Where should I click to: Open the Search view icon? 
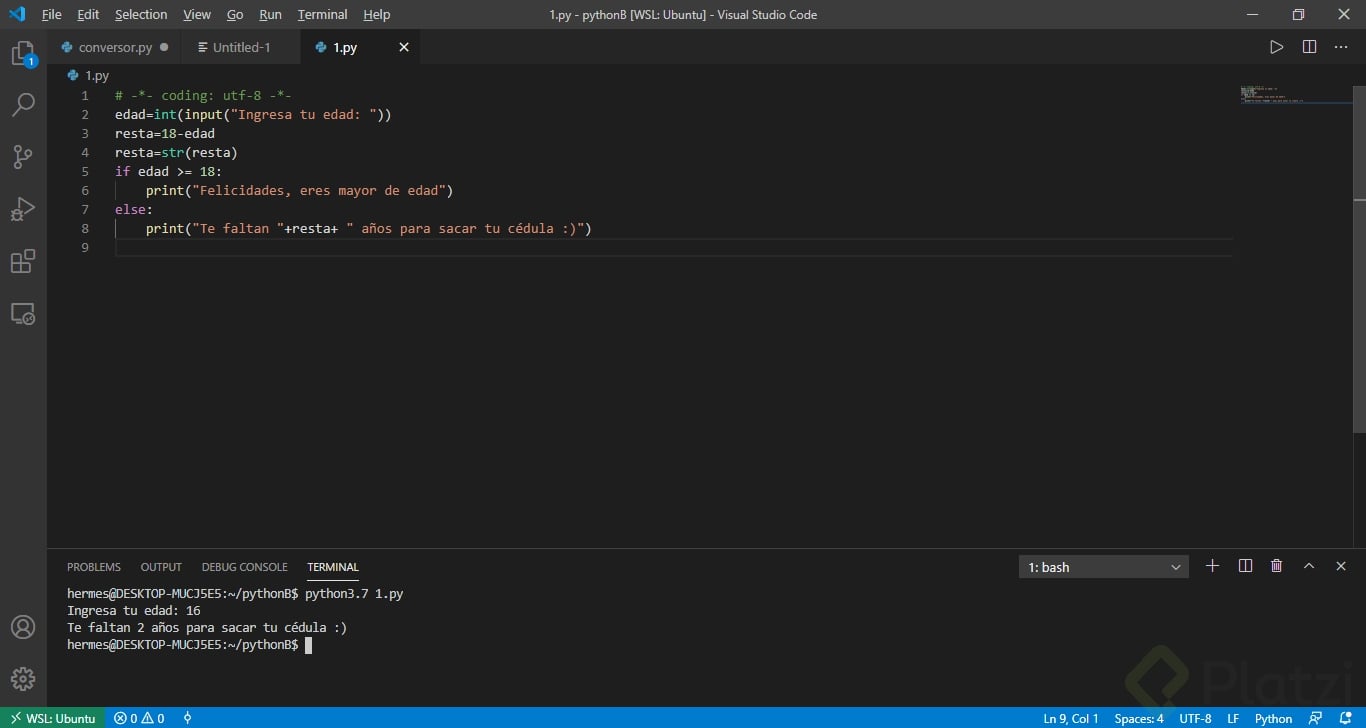(x=23, y=104)
